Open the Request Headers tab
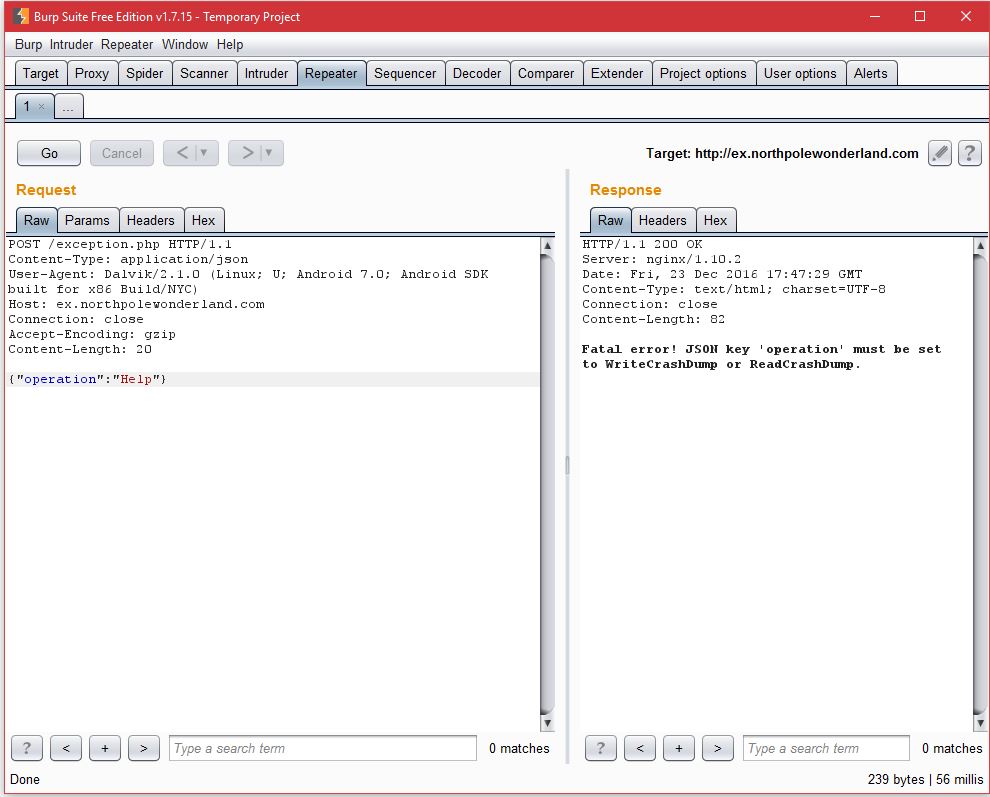Viewport: 990px width, 797px height. tap(150, 220)
